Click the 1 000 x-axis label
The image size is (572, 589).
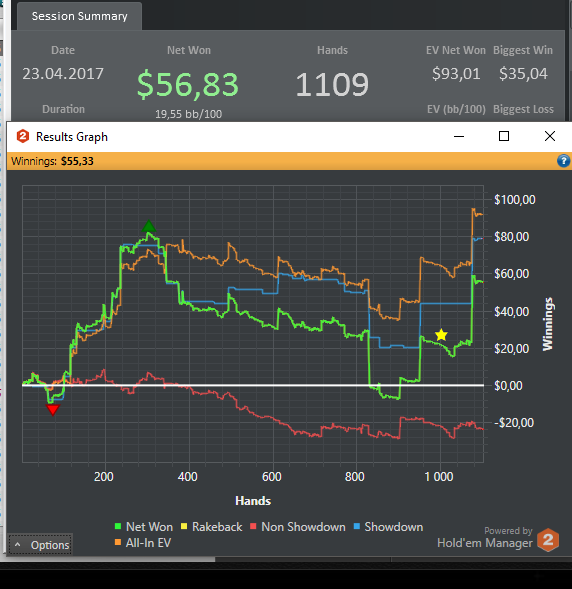pyautogui.click(x=439, y=477)
